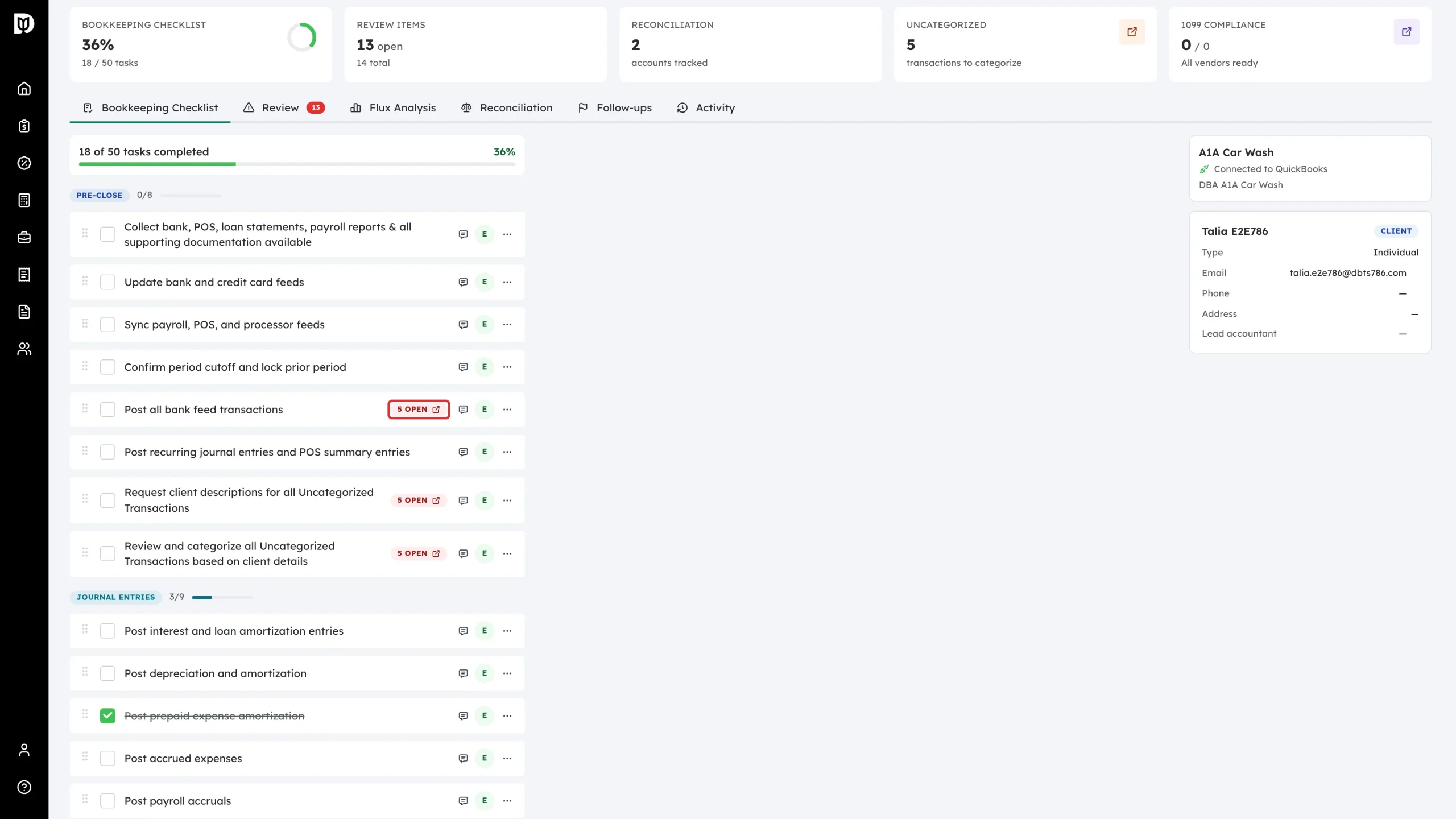Screen dimensions: 1456x819
Task: Switch to the Flux Analysis tab
Action: pyautogui.click(x=393, y=108)
